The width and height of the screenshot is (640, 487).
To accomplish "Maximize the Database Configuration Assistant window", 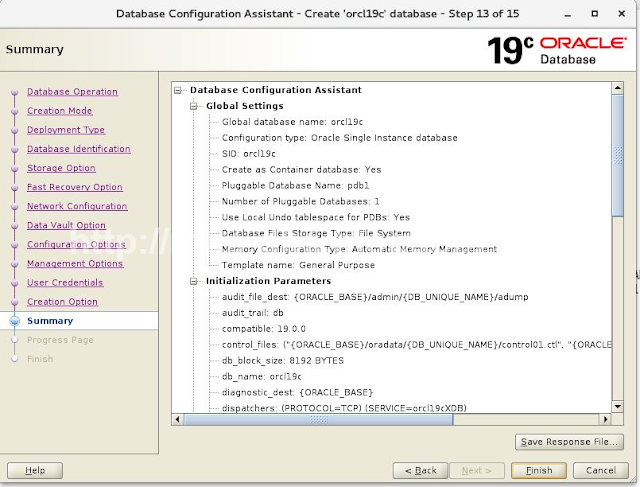I will click(x=595, y=13).
